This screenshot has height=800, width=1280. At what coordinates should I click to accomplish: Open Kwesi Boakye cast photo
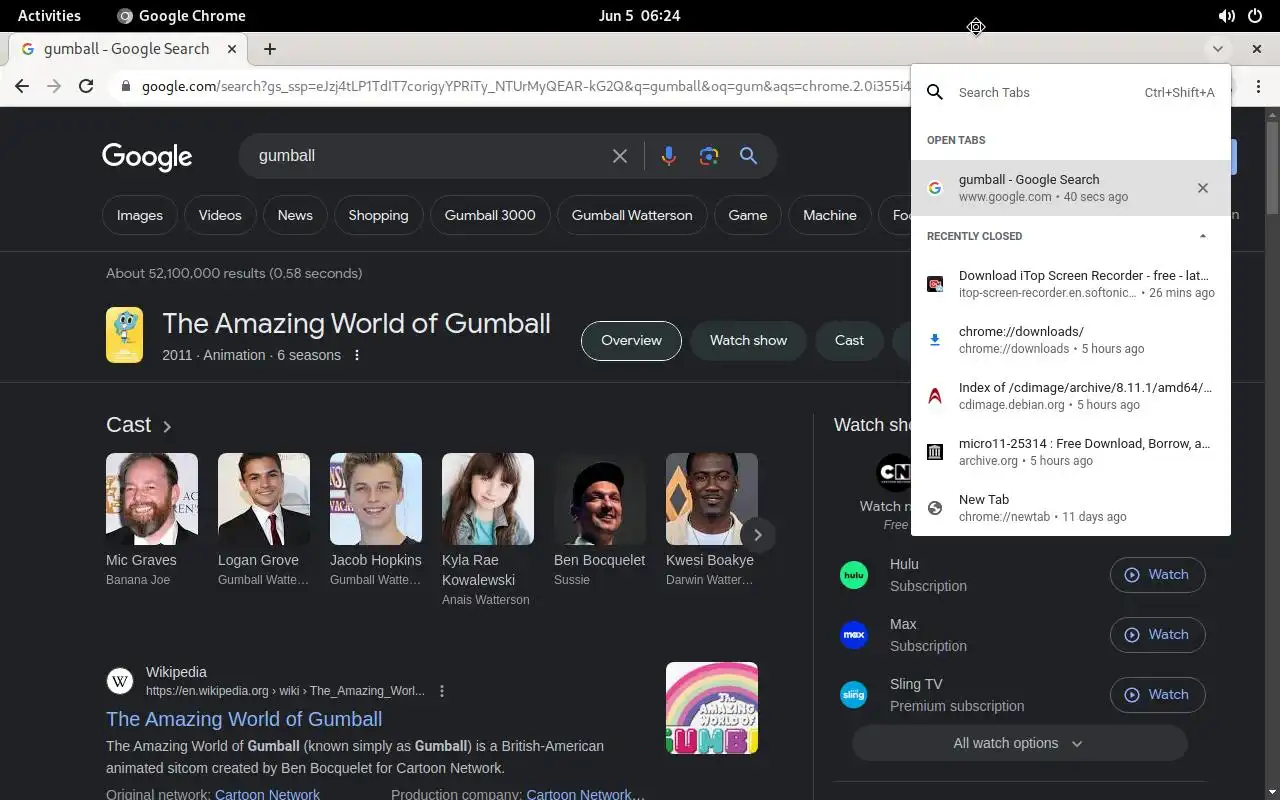point(712,499)
